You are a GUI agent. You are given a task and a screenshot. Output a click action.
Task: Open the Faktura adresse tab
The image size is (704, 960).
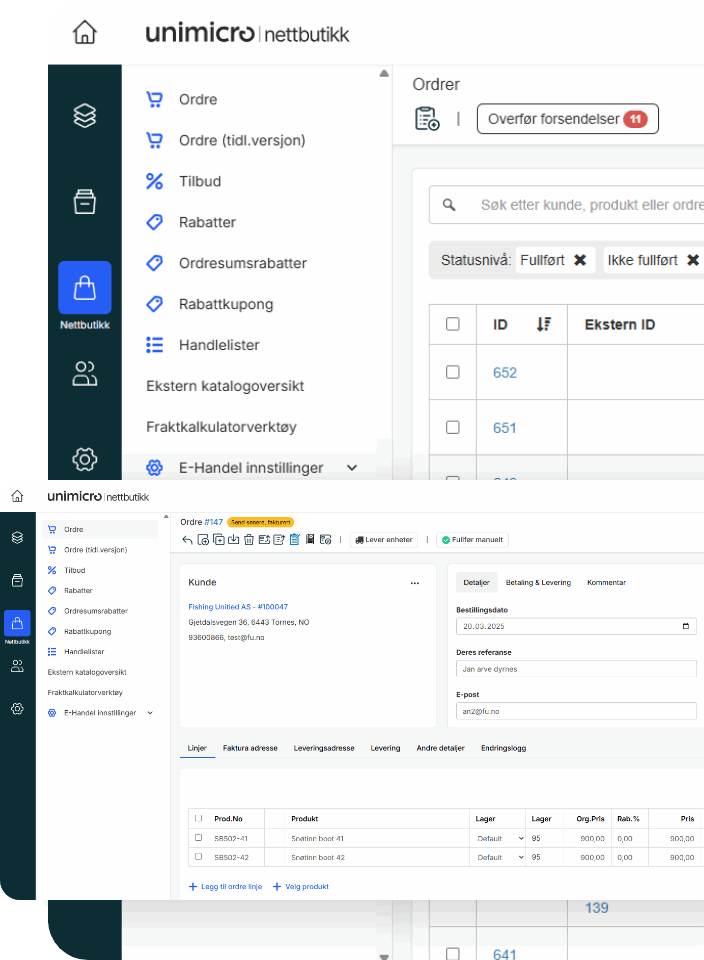coord(250,748)
